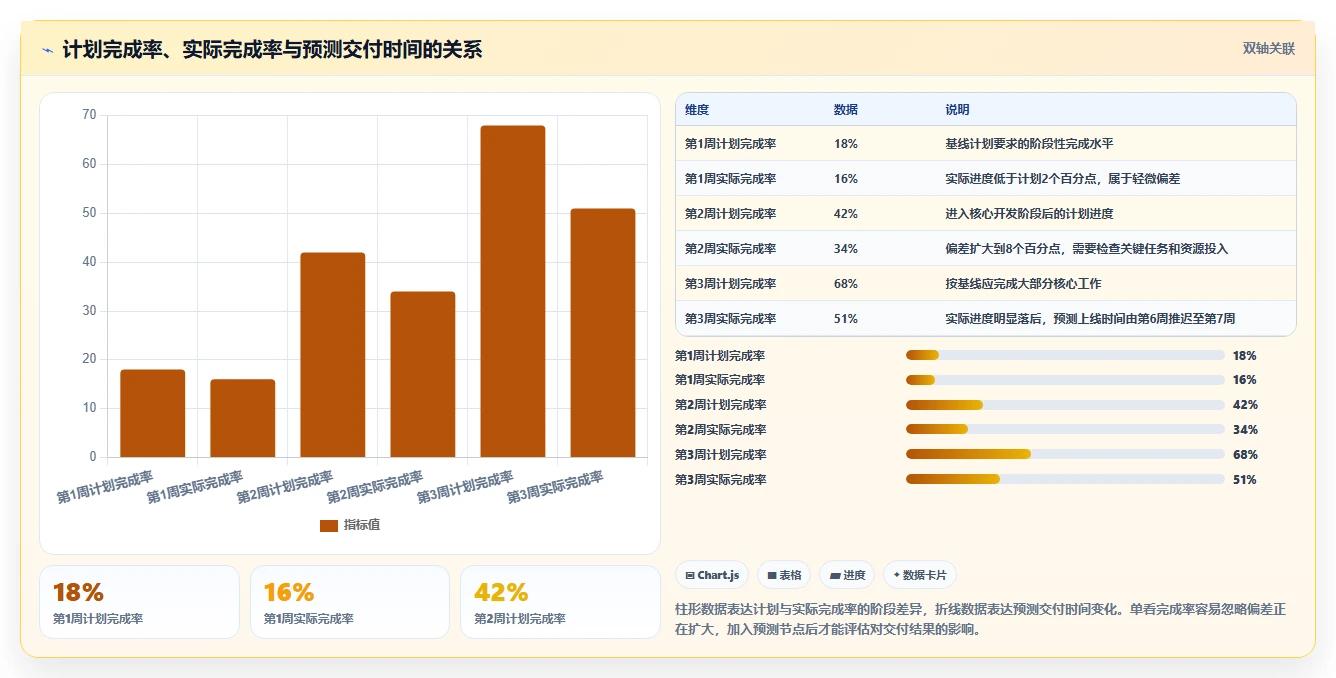
Task: Click 进入核心开发阶段后的计划进度 description
Action: pyautogui.click(x=1030, y=214)
